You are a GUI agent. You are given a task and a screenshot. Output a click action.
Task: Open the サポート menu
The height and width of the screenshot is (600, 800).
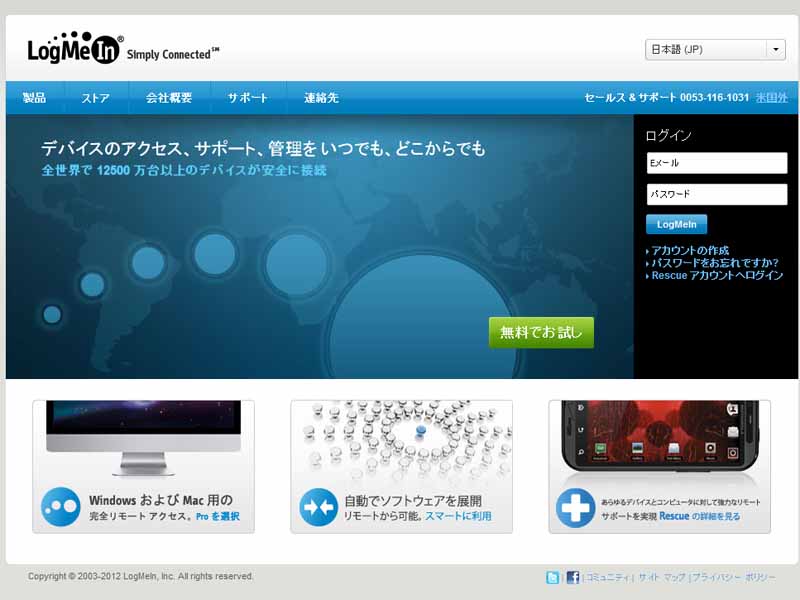[x=247, y=97]
